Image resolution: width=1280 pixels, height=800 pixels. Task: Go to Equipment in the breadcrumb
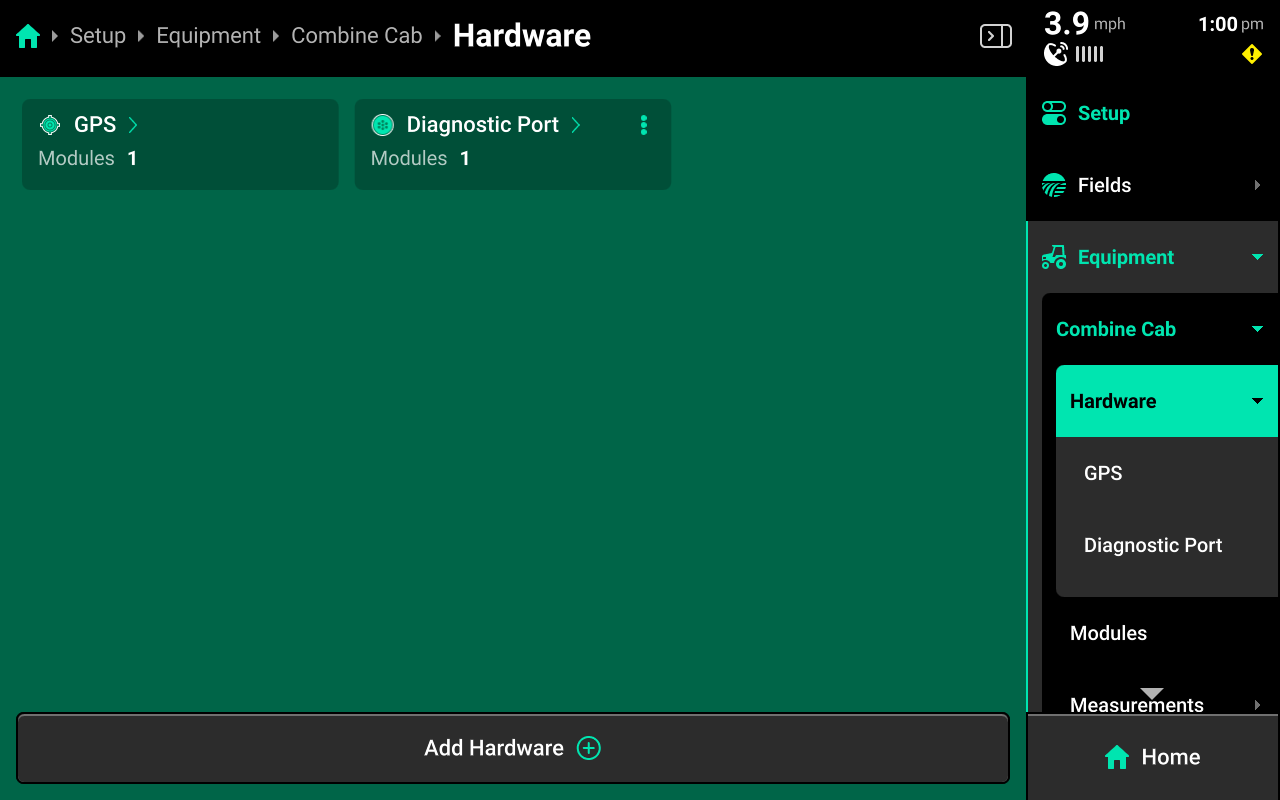pos(208,36)
